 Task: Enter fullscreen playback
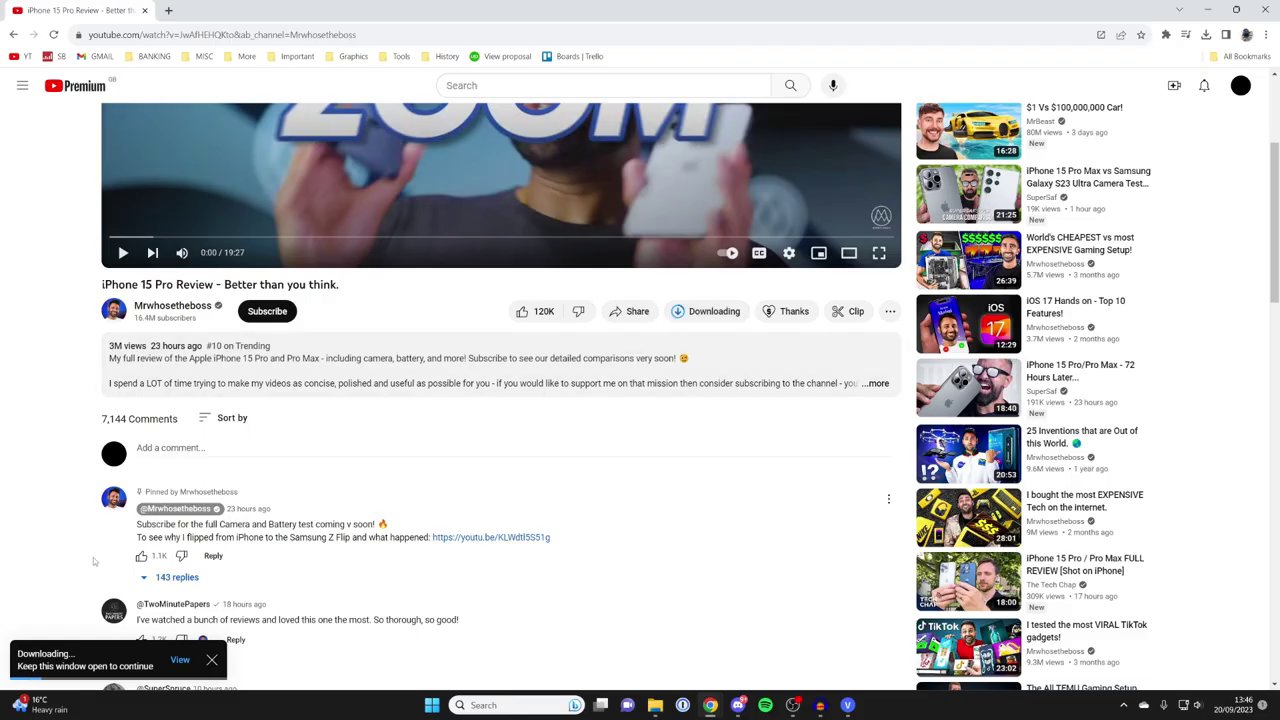[878, 252]
